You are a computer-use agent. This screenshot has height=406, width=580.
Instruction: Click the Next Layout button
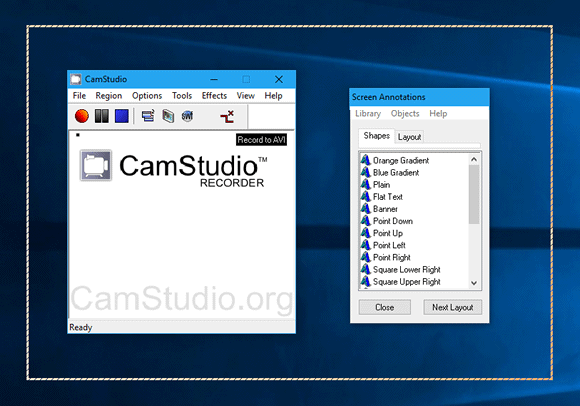[x=452, y=307]
